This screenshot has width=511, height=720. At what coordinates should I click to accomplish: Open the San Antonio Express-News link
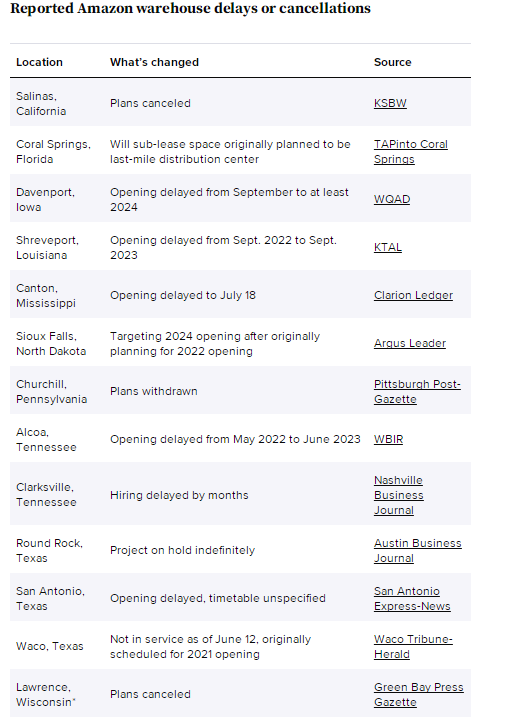412,598
